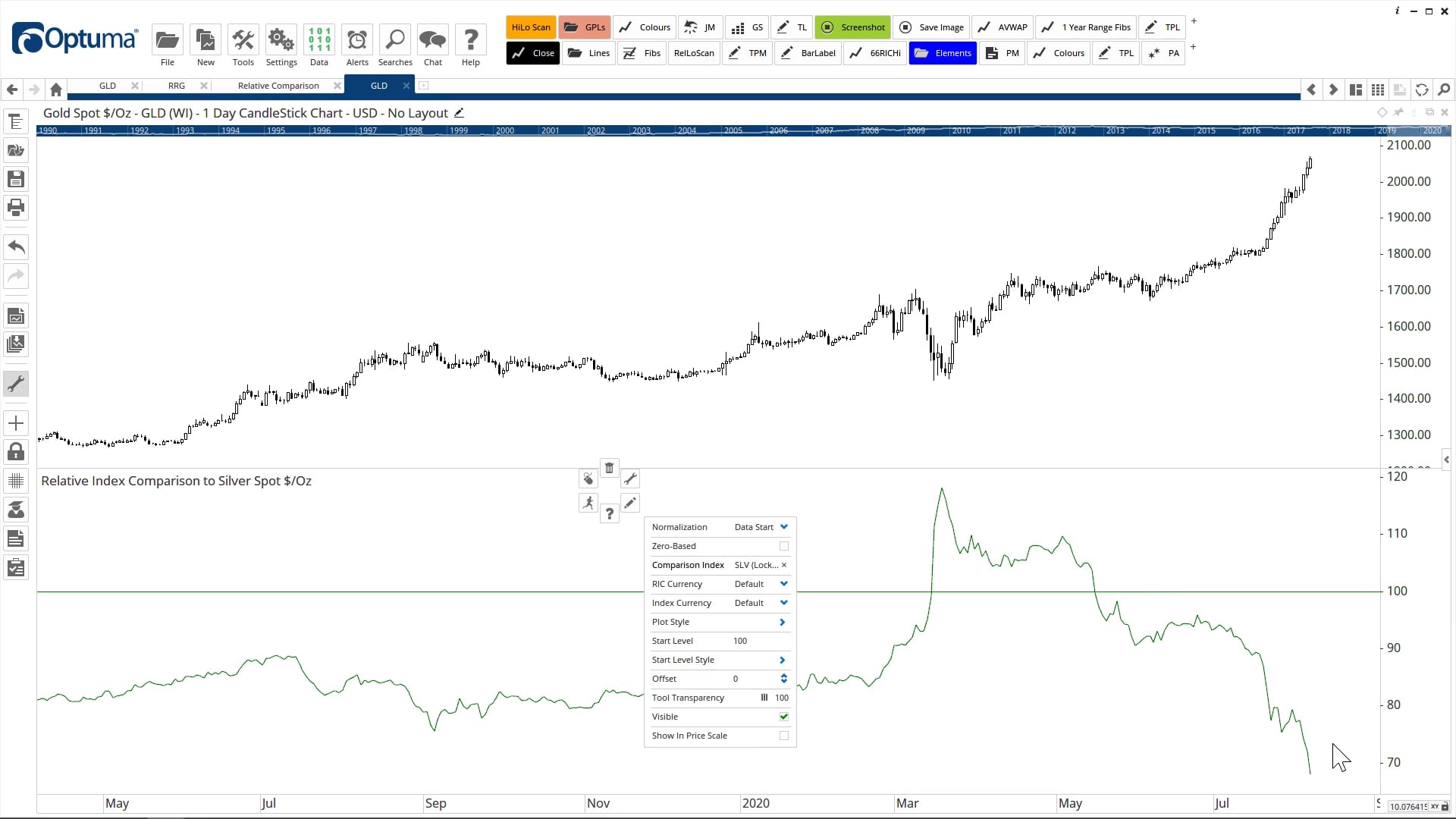
Task: Switch to the first GLD tab
Action: tap(108, 86)
